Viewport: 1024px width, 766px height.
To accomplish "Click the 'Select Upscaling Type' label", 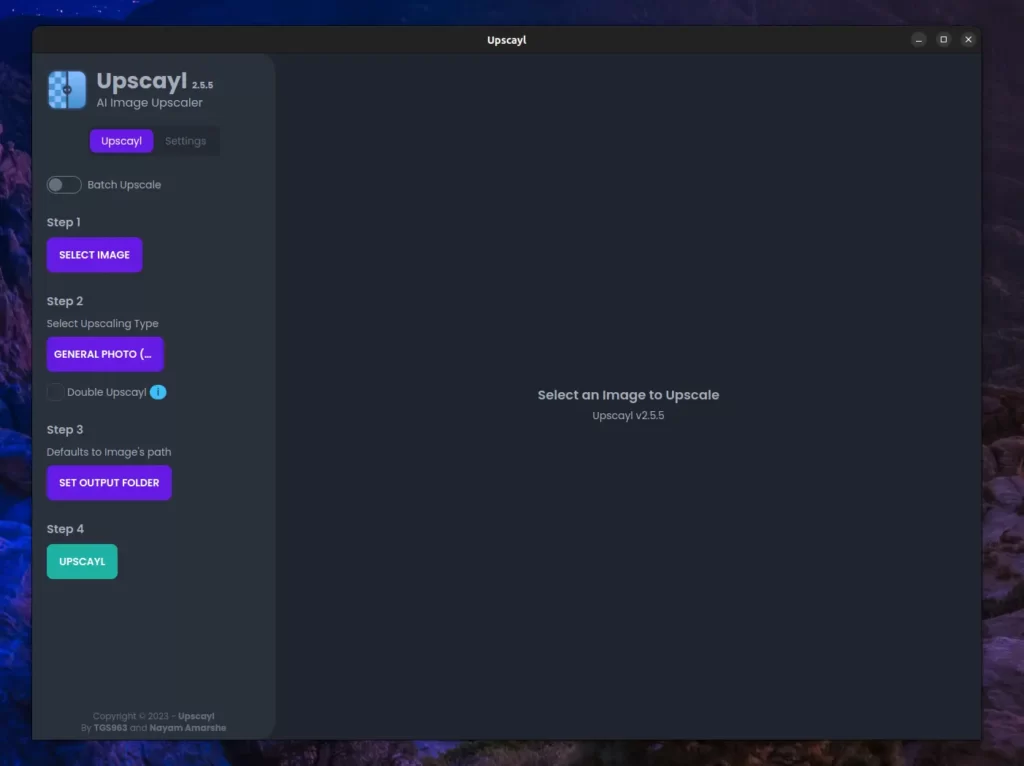I will coord(103,323).
